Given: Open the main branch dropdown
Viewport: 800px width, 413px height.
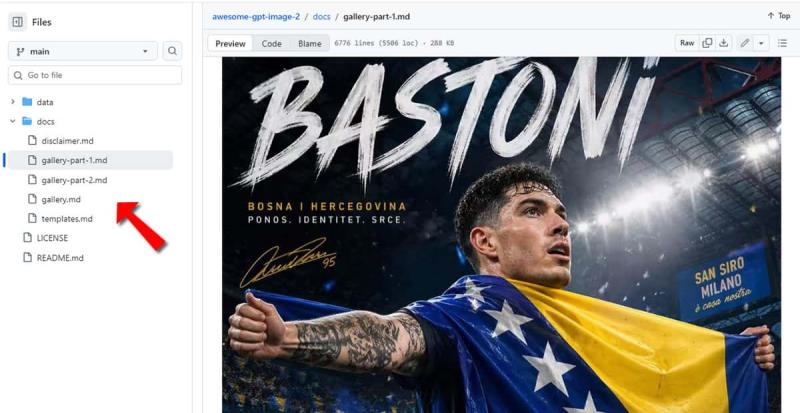Looking at the screenshot, I should tap(83, 51).
